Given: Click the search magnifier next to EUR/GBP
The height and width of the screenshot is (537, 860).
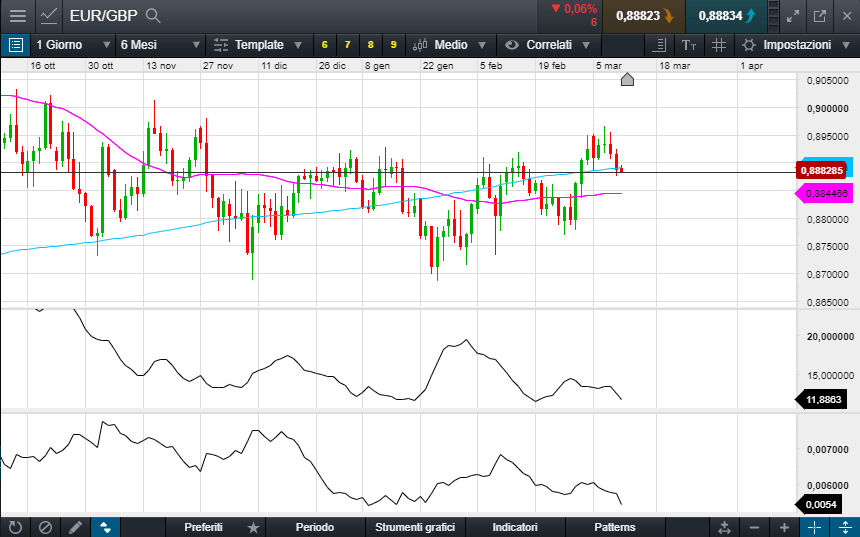Looking at the screenshot, I should pyautogui.click(x=154, y=16).
